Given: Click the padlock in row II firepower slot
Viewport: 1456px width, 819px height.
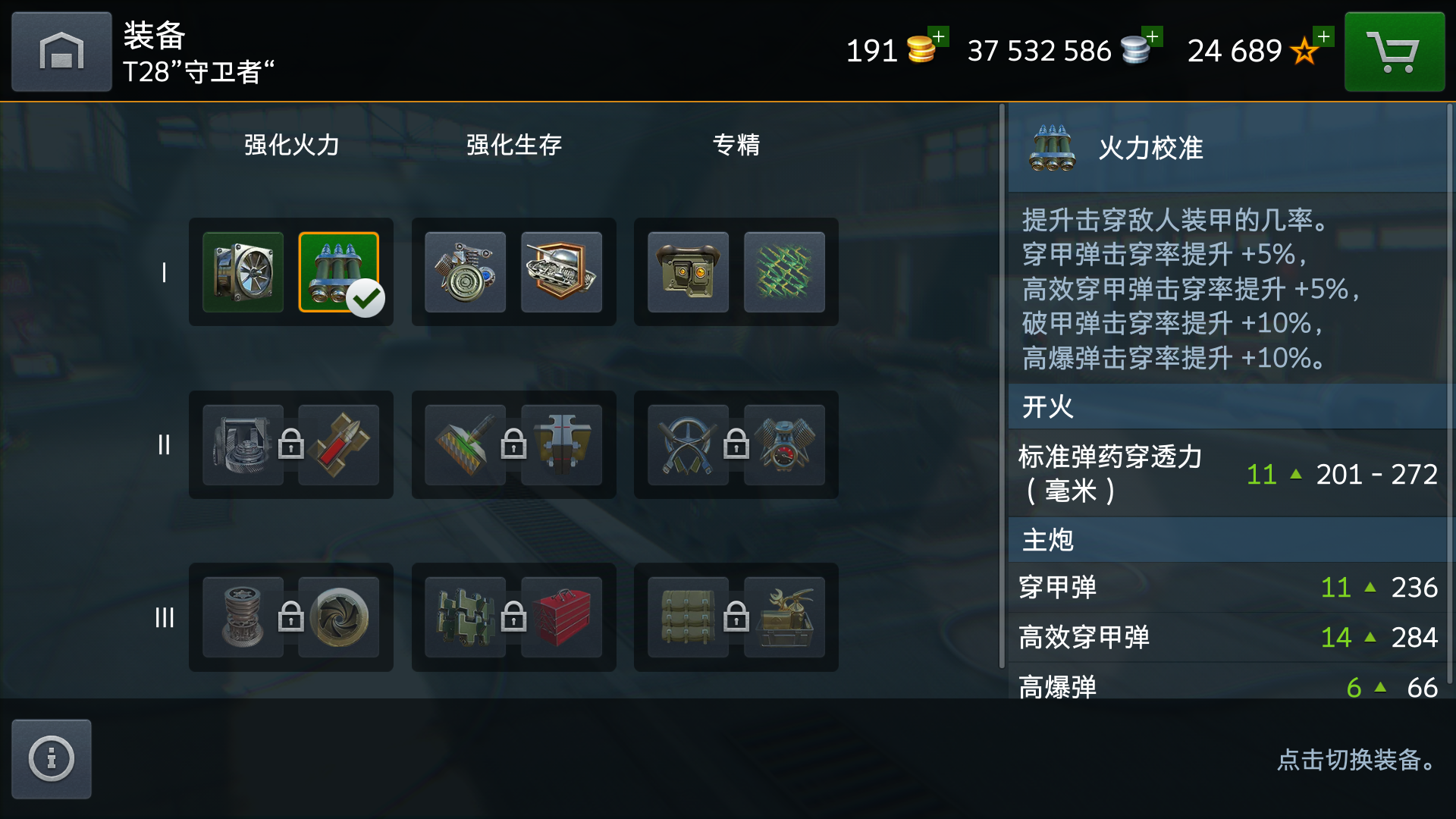Looking at the screenshot, I should pyautogui.click(x=291, y=444).
